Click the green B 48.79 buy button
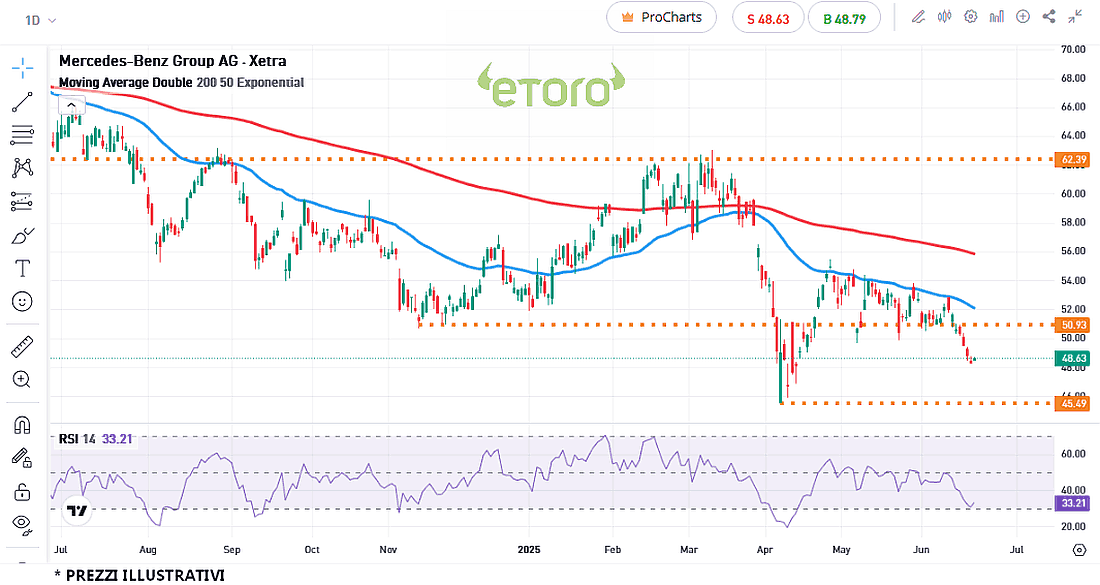 pyautogui.click(x=844, y=18)
